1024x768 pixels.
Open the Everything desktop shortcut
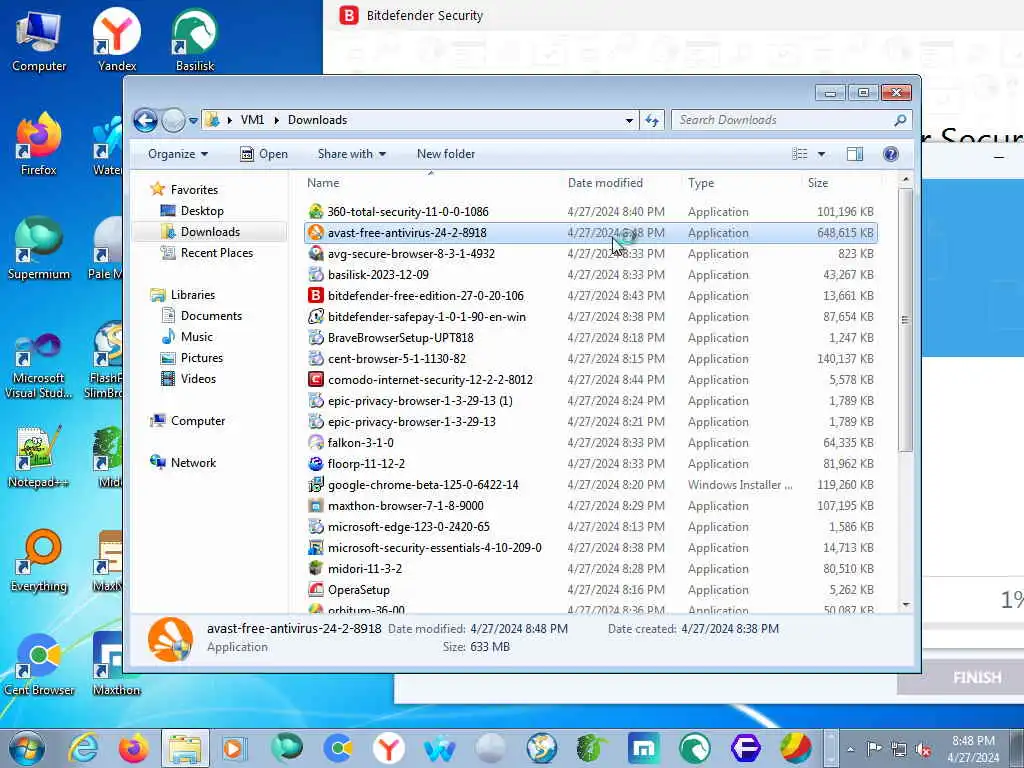coord(39,560)
